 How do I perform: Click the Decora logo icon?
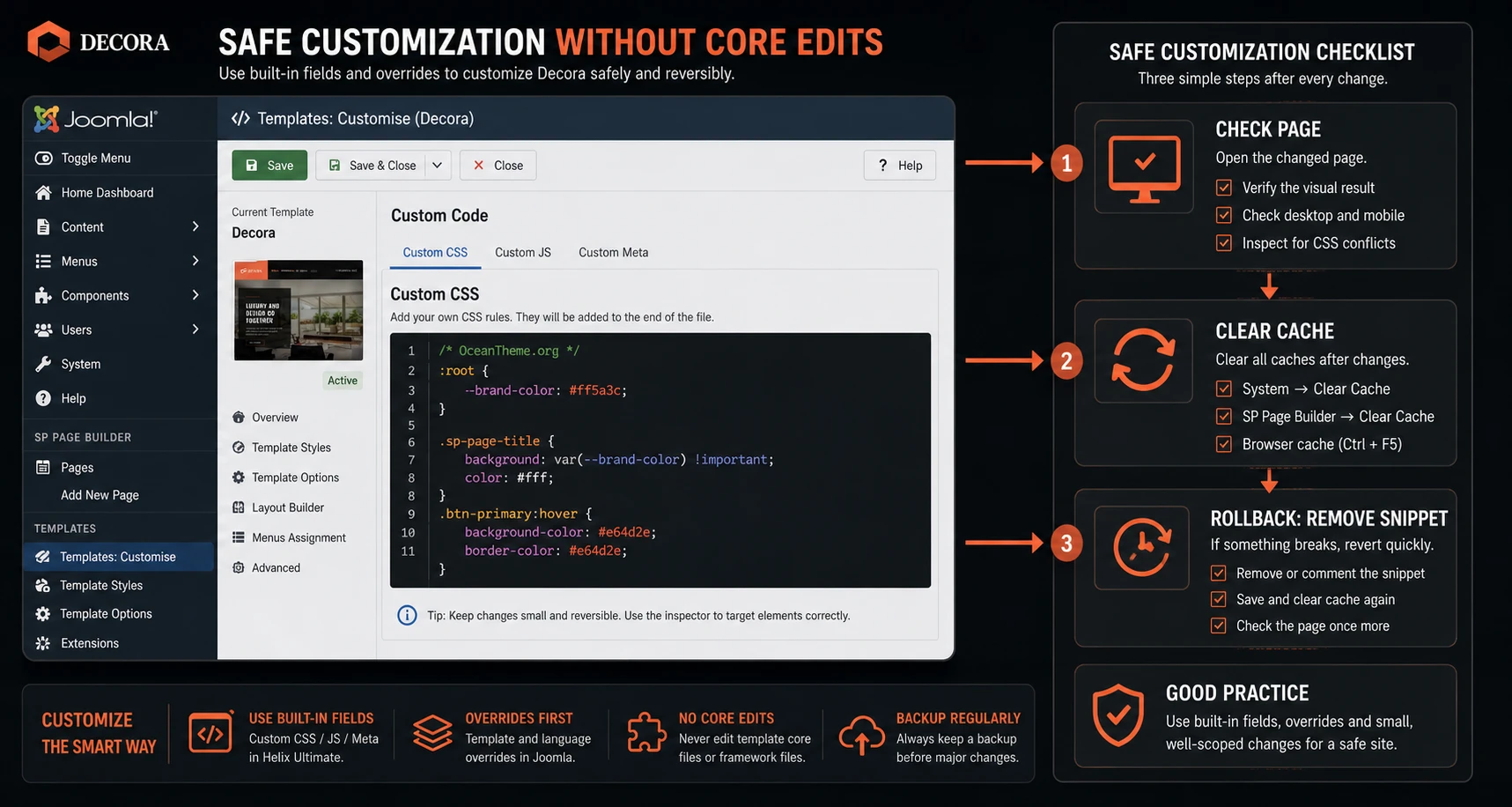tap(48, 41)
